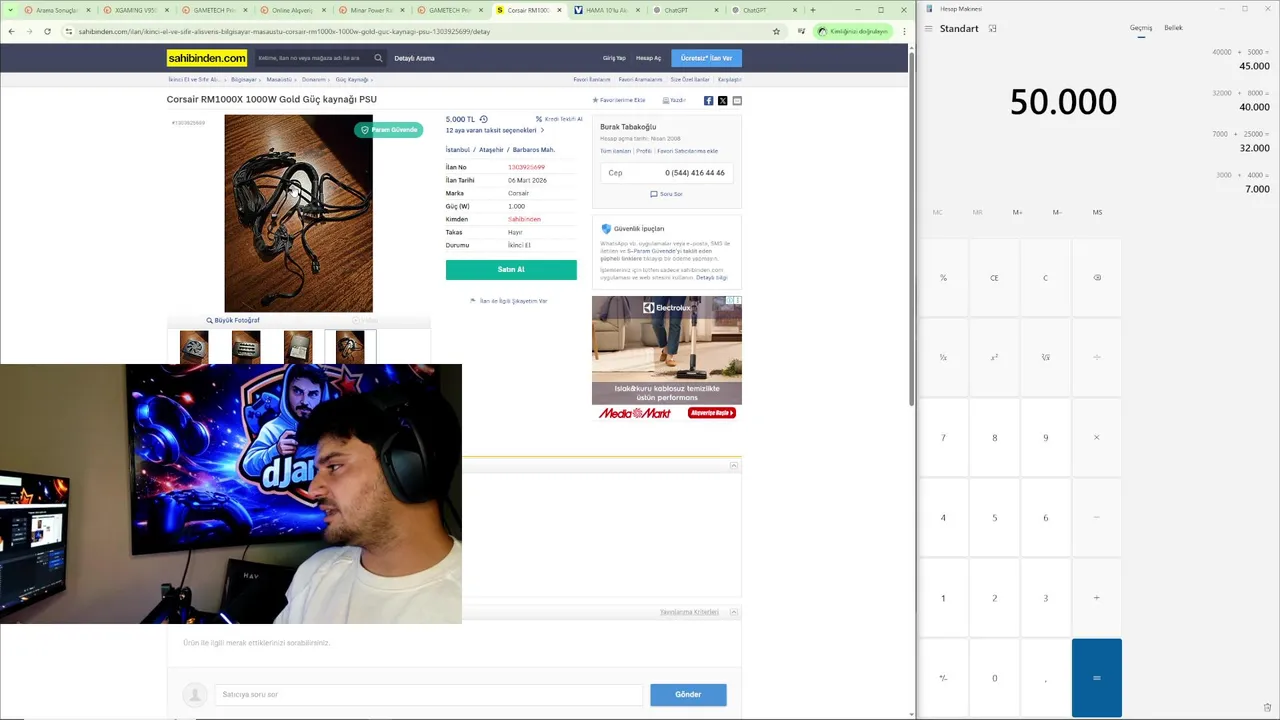Image resolution: width=1280 pixels, height=720 pixels.
Task: Clear calculator history with trash icon
Action: (x=1267, y=707)
